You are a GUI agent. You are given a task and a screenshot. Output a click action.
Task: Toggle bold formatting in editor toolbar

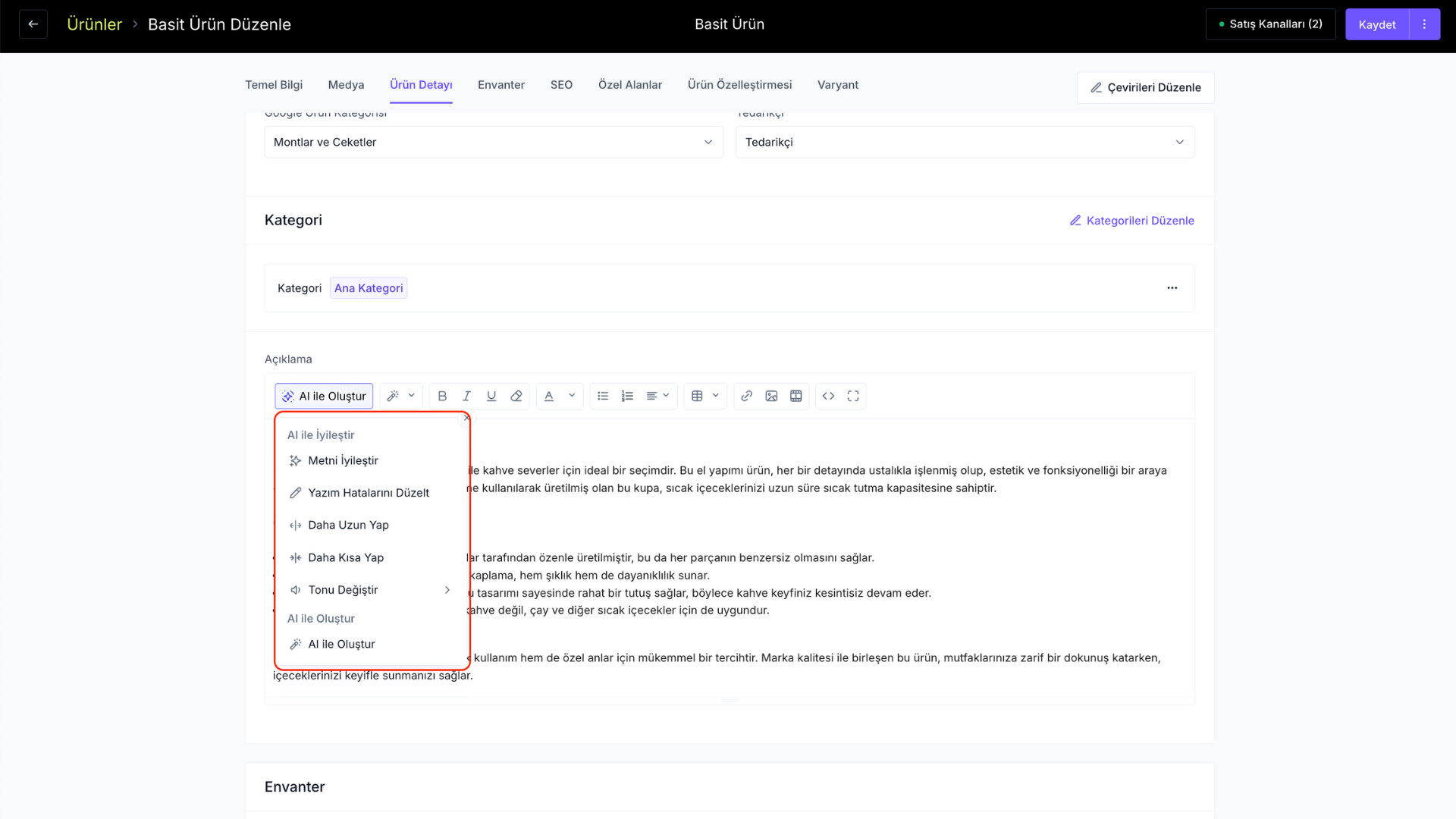tap(442, 396)
